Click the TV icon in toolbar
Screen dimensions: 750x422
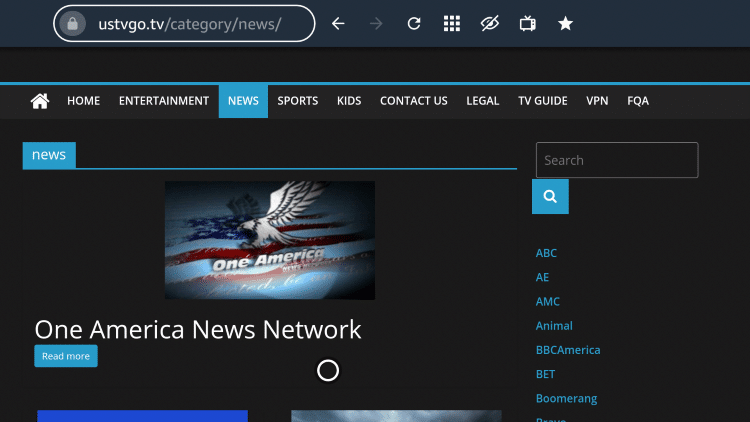[x=528, y=23]
